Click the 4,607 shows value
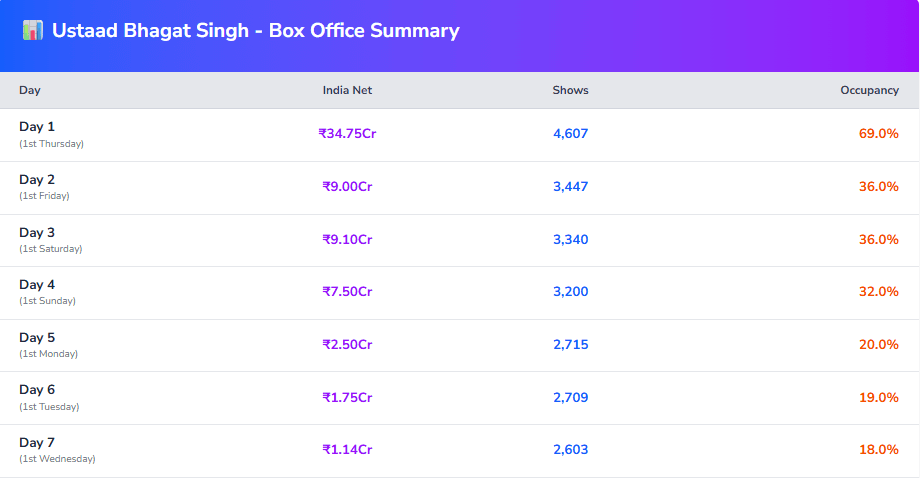Viewport: 920px width, 478px height. tap(570, 134)
